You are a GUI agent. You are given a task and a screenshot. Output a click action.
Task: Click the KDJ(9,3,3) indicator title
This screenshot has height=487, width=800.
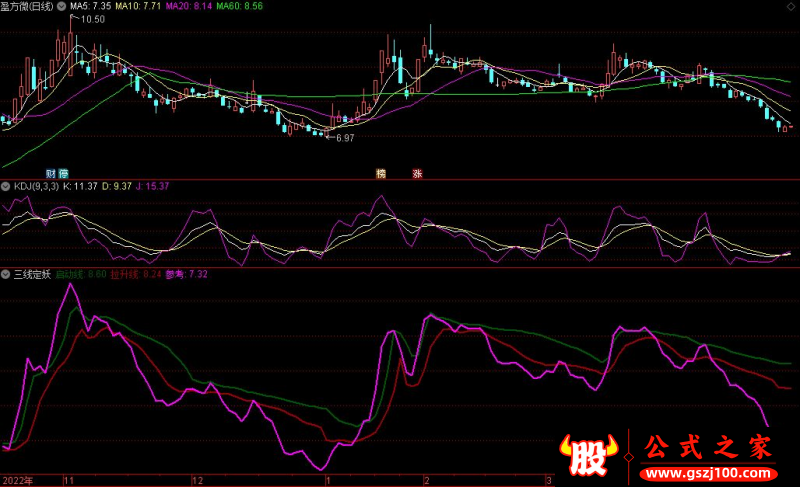[x=35, y=186]
